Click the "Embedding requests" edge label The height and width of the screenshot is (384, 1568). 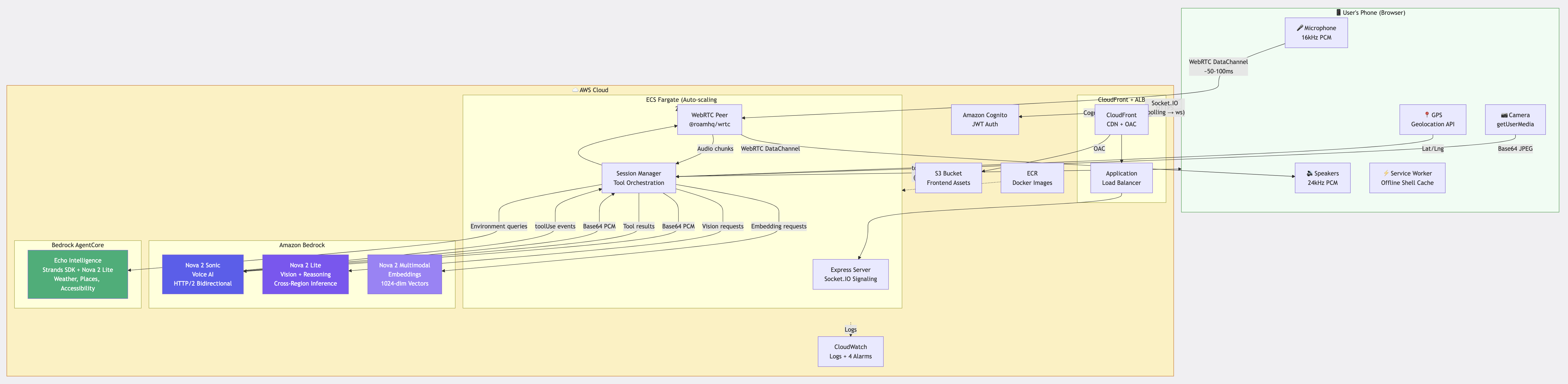click(779, 226)
